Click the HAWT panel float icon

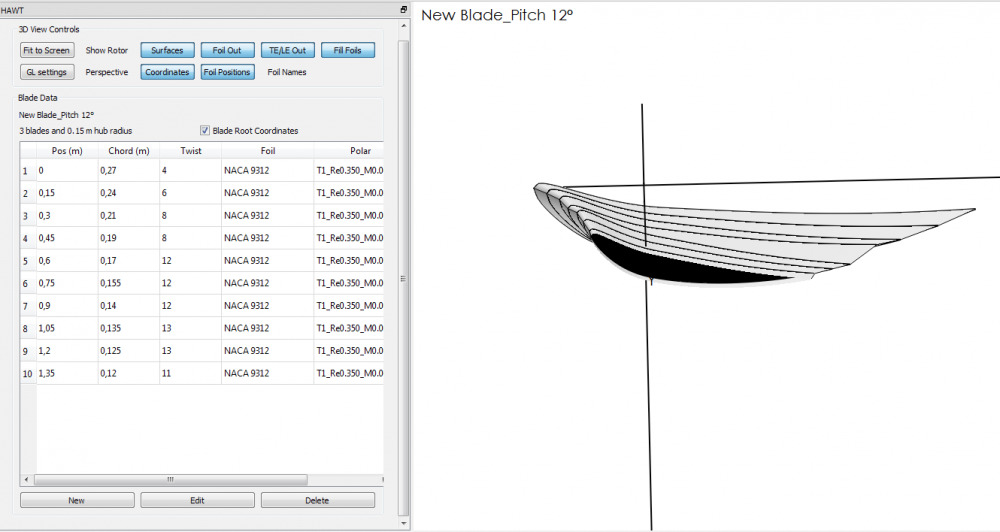(x=403, y=9)
